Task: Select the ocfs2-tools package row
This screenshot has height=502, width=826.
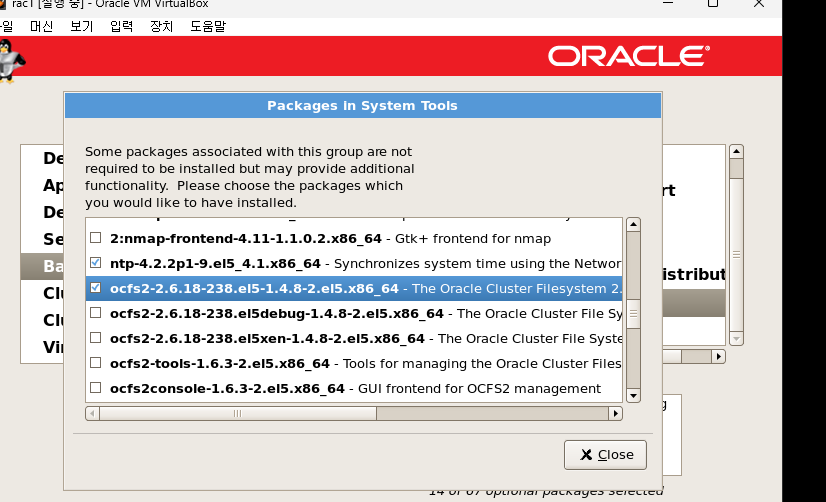Action: 354,363
